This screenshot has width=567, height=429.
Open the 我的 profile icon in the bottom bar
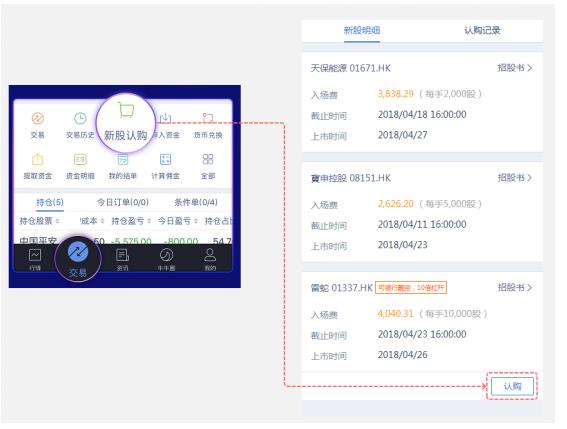pyautogui.click(x=210, y=255)
